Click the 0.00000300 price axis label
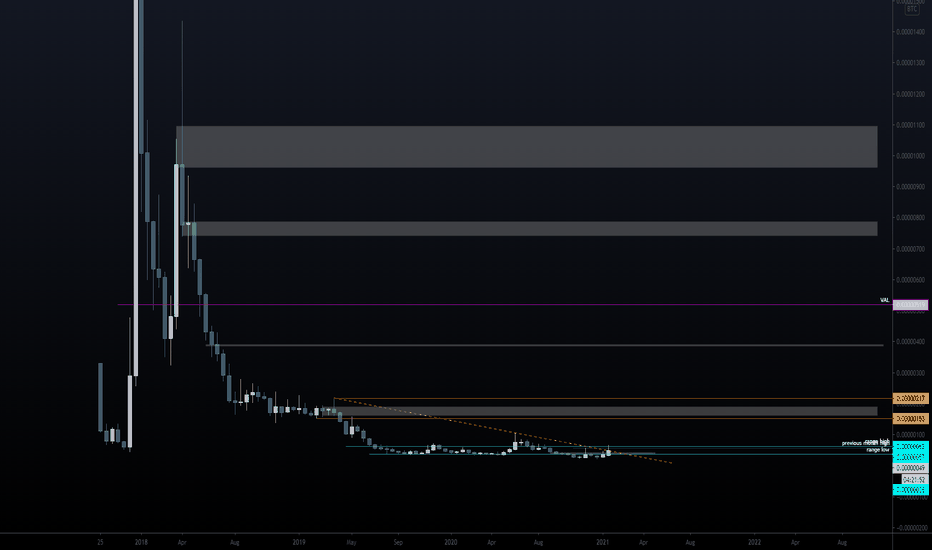This screenshot has height=550, width=932. (x=910, y=373)
